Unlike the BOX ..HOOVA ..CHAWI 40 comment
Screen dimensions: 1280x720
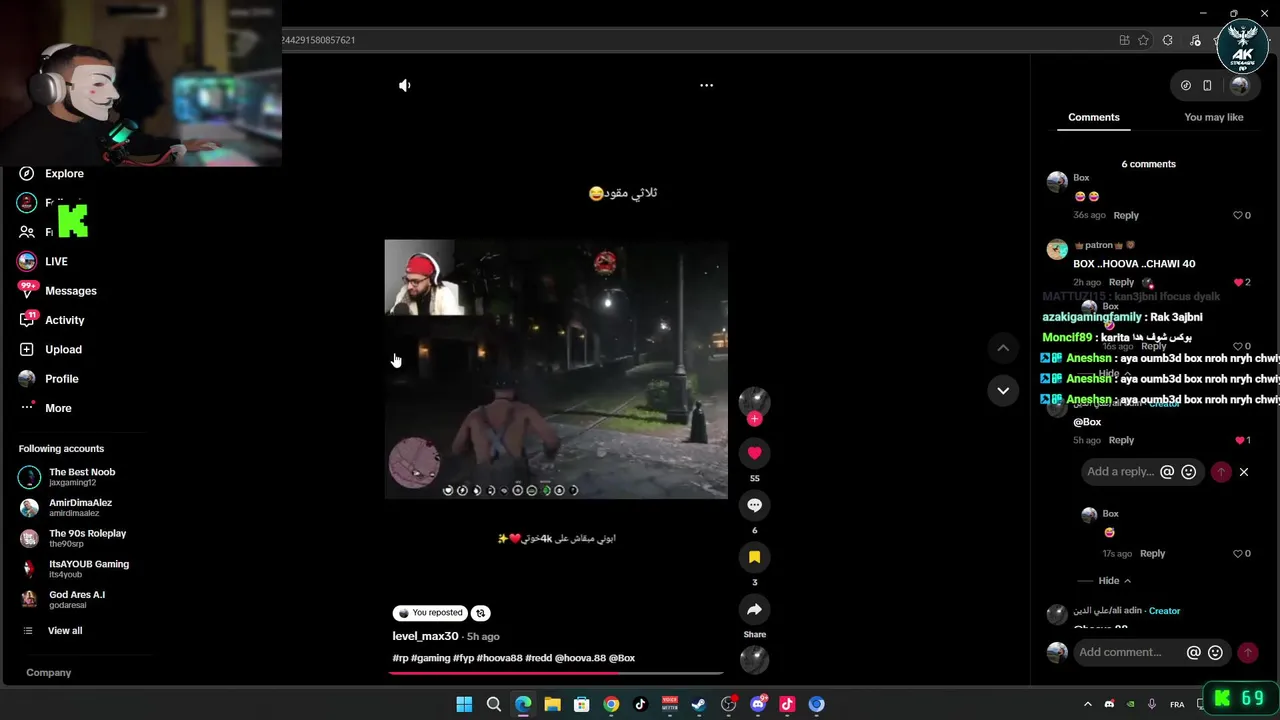[1238, 282]
